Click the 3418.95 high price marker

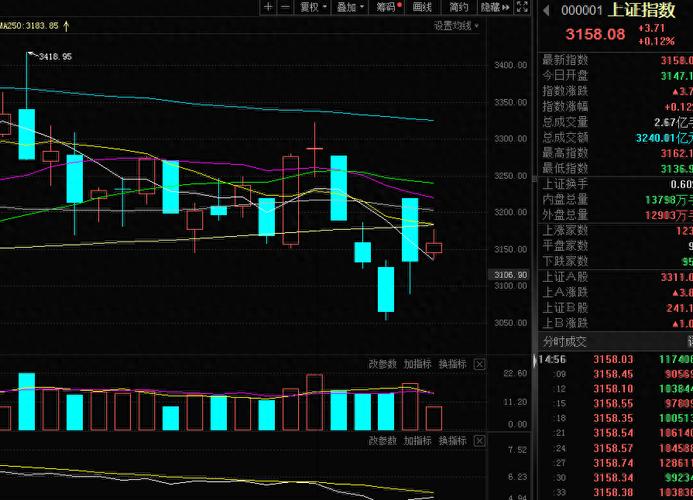(54, 57)
